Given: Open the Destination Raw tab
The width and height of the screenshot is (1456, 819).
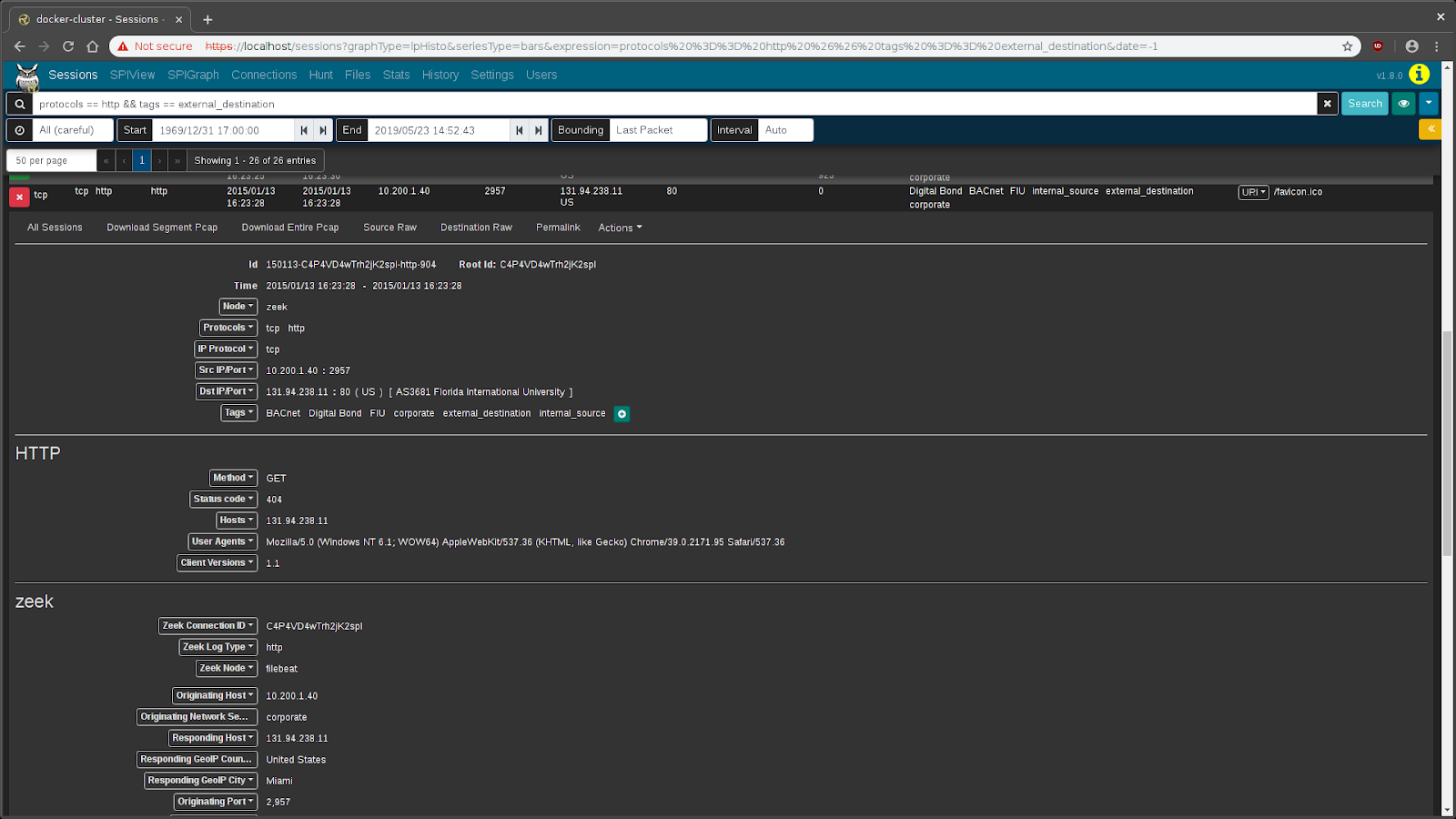Looking at the screenshot, I should tap(476, 227).
